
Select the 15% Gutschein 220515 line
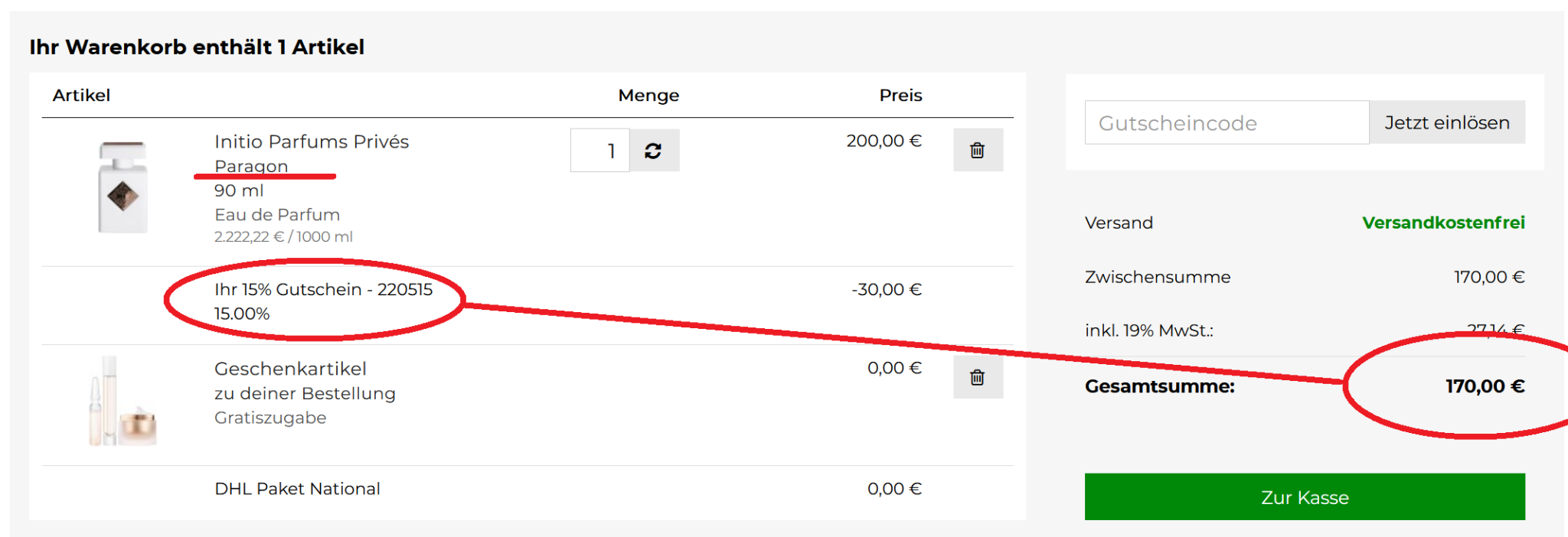click(x=323, y=289)
